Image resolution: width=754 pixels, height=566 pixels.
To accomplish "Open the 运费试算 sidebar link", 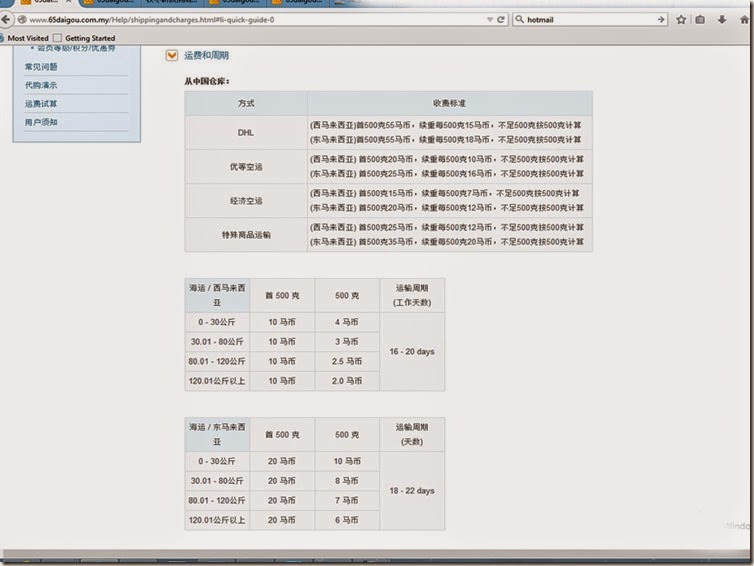I will click(41, 103).
